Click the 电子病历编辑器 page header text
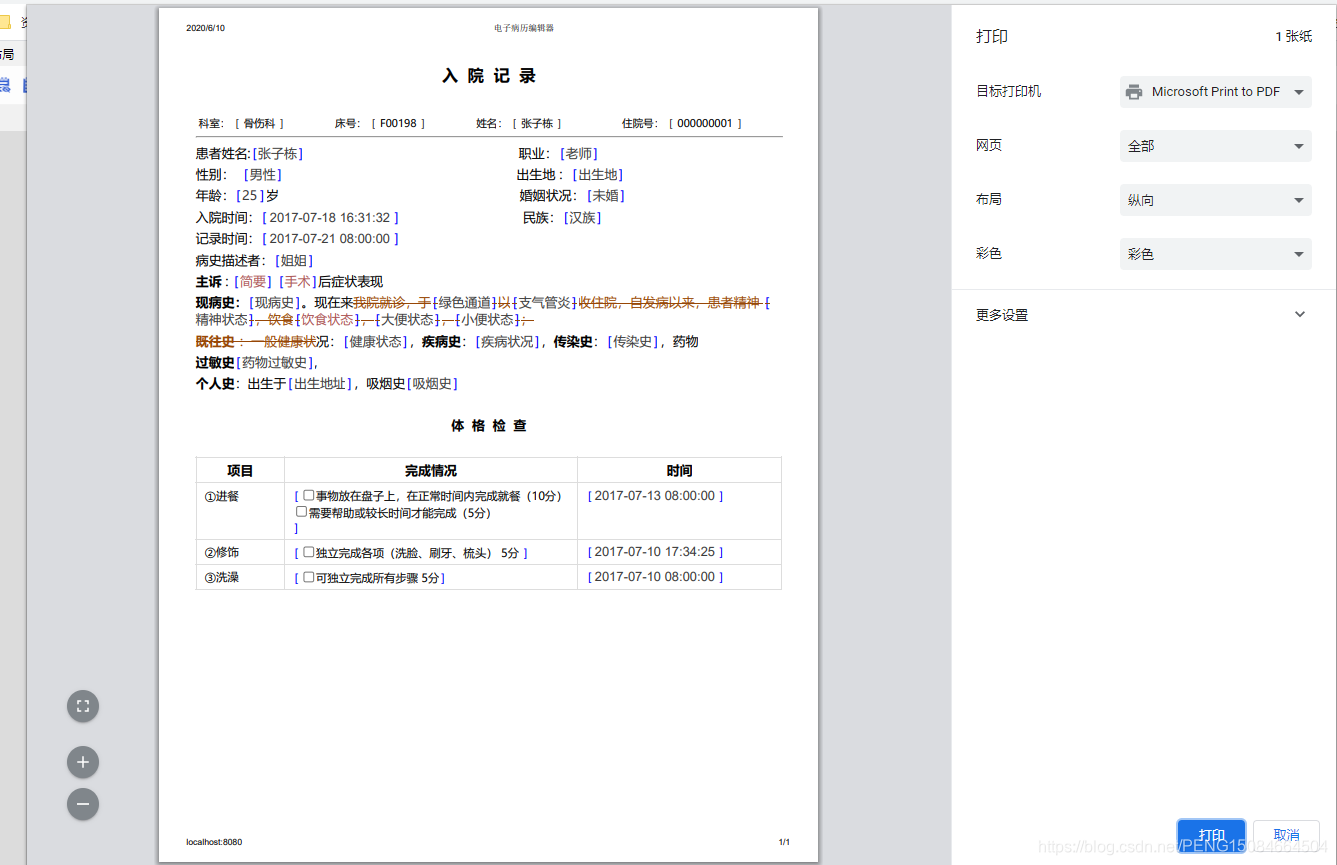 (x=524, y=28)
